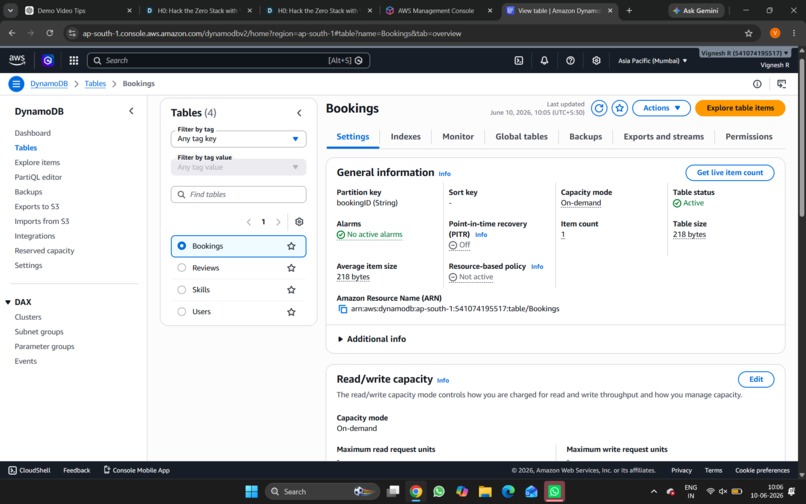The width and height of the screenshot is (806, 504).
Task: Expand the Additional info section
Action: pyautogui.click(x=371, y=339)
